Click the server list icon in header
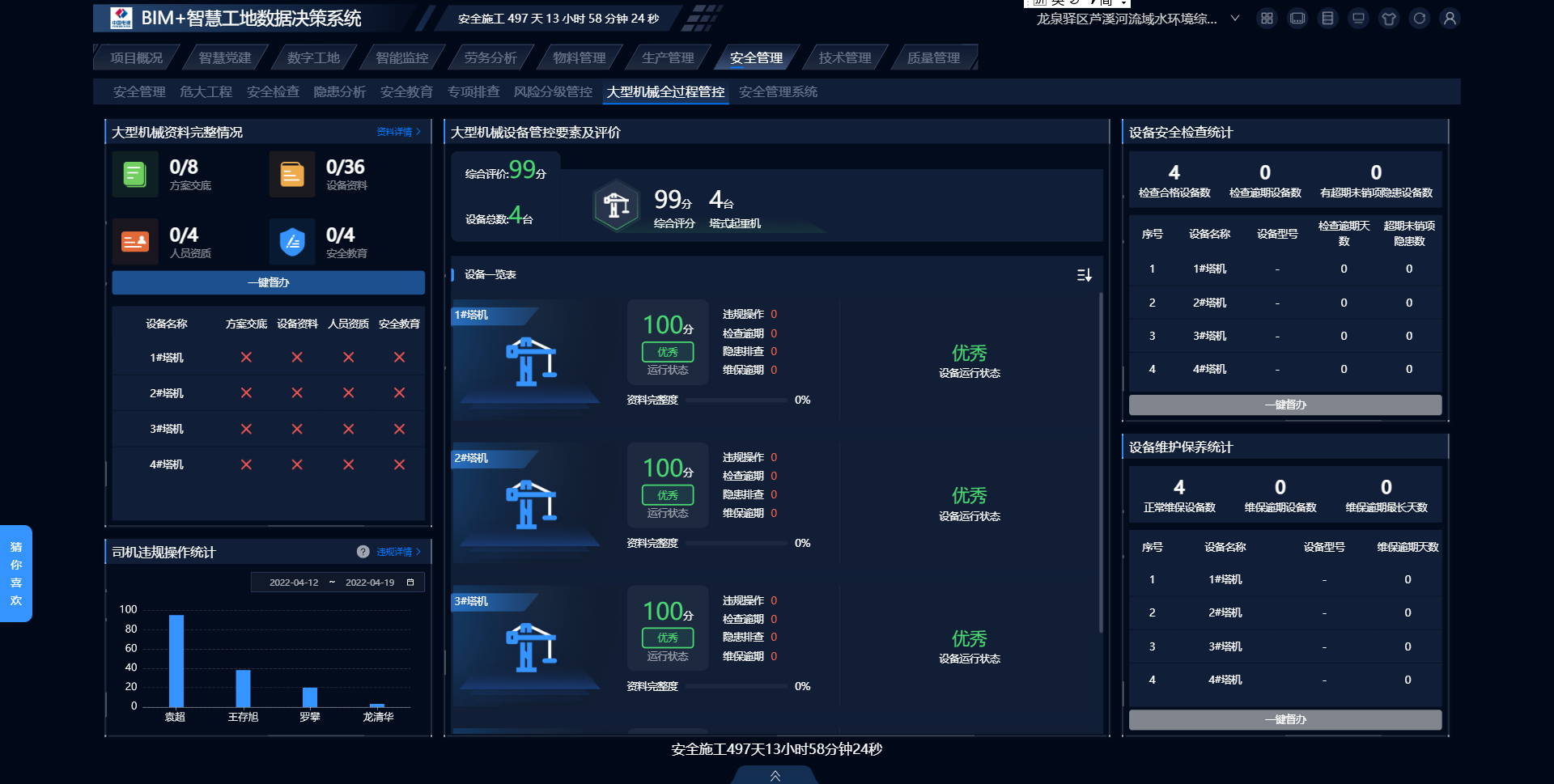The height and width of the screenshot is (784, 1554). click(x=1327, y=19)
